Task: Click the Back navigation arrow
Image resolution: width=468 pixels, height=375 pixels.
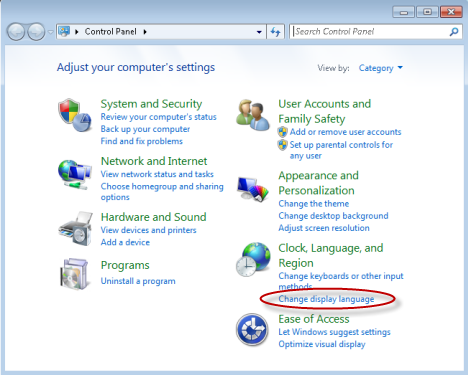Action: point(16,32)
